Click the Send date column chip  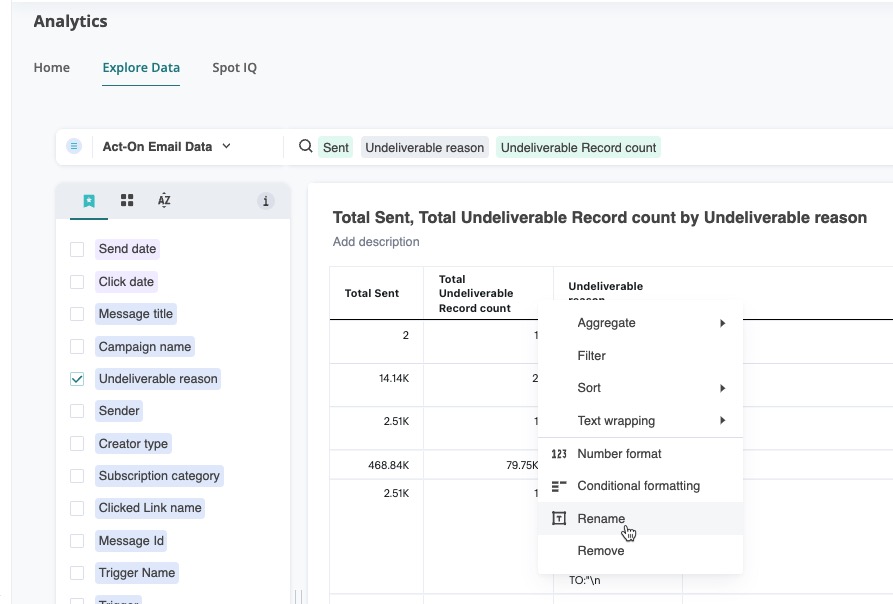127,249
